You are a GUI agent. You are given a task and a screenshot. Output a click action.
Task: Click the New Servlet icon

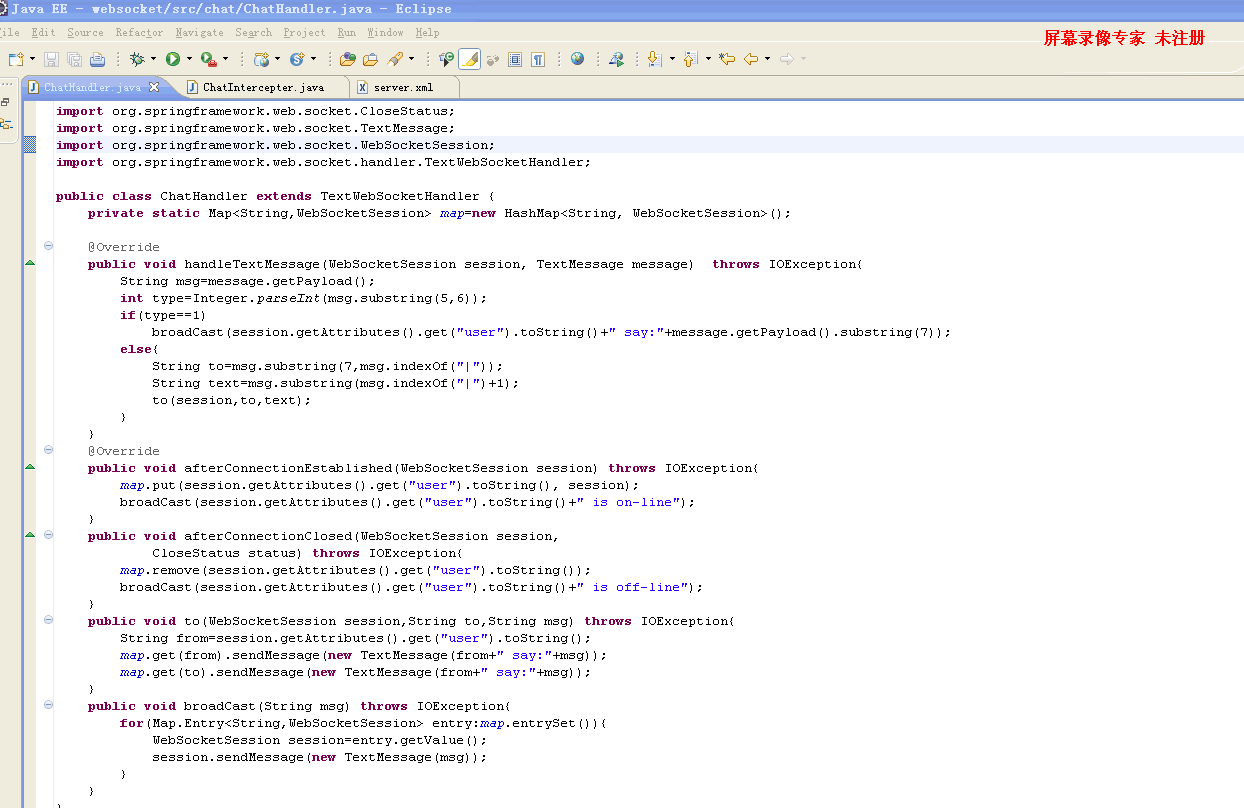click(297, 59)
